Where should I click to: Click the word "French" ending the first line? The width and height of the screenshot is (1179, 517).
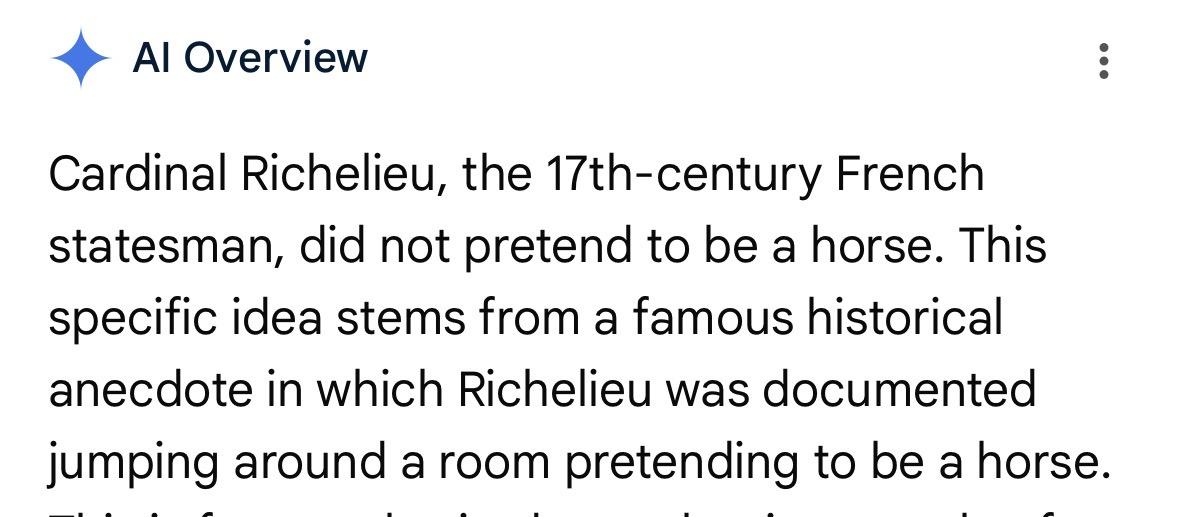tap(910, 174)
